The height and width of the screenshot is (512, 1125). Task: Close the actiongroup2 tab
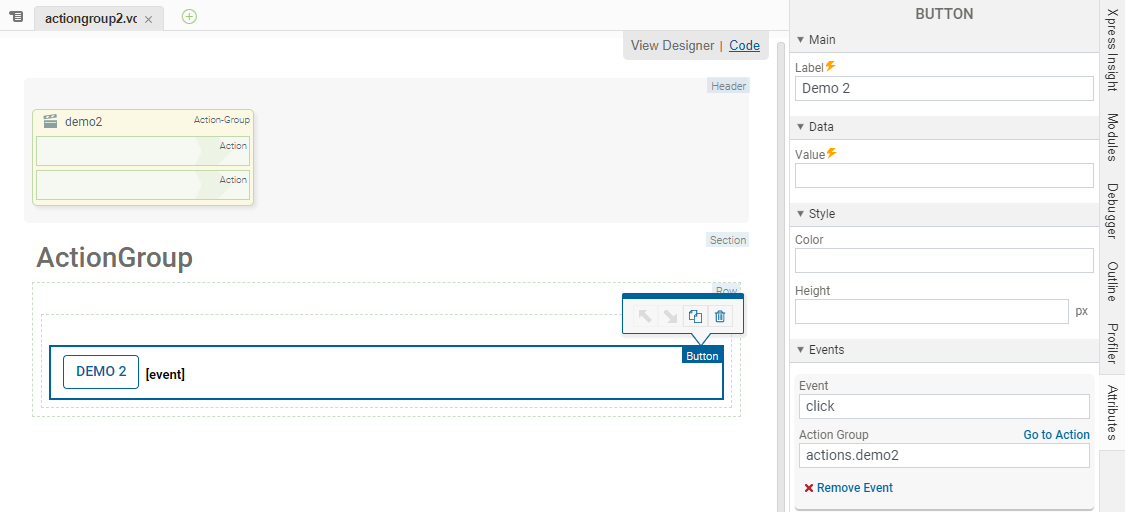coord(149,19)
